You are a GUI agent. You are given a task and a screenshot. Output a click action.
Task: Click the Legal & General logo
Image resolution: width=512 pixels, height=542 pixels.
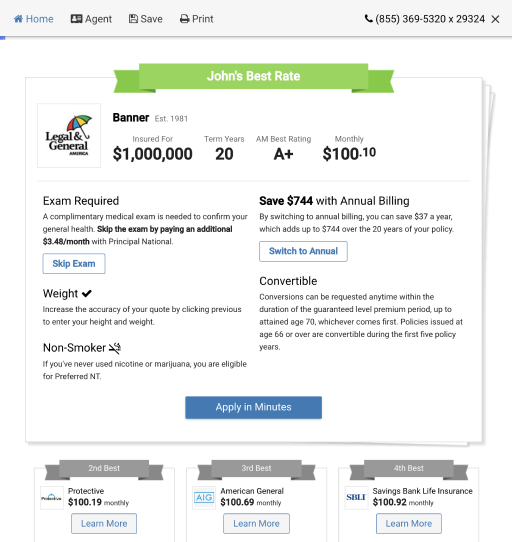click(x=69, y=136)
